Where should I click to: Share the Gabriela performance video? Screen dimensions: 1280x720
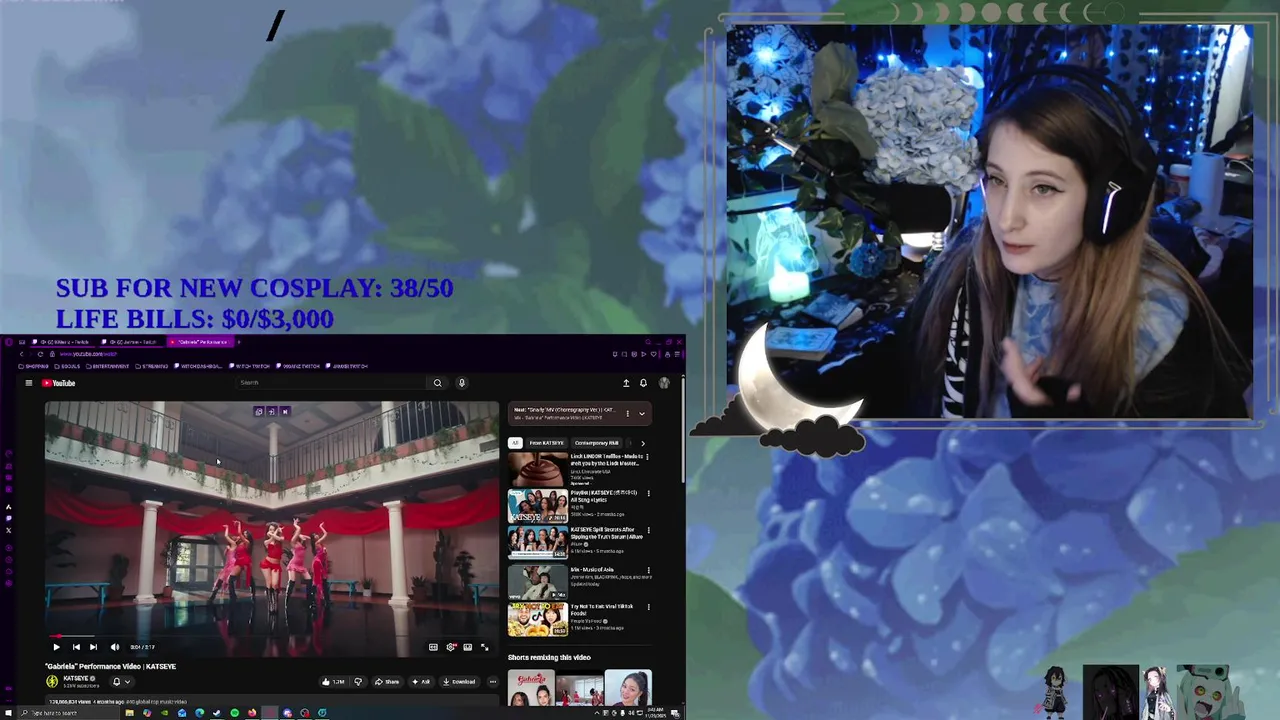(387, 682)
